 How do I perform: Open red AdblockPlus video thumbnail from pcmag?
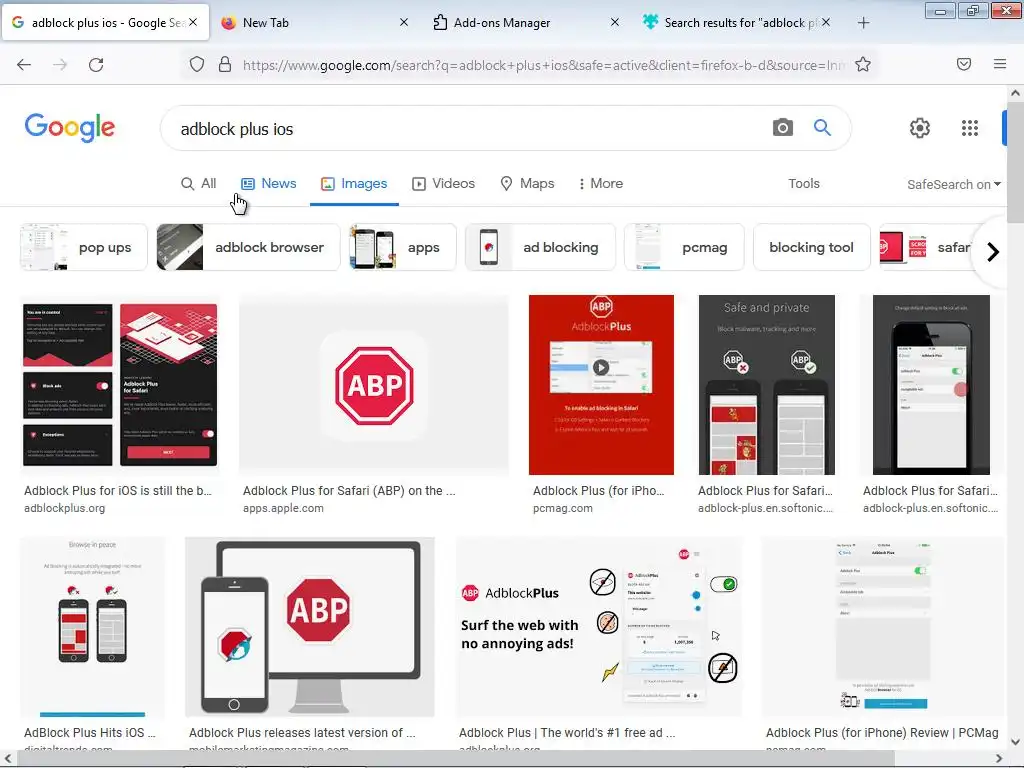(x=601, y=385)
